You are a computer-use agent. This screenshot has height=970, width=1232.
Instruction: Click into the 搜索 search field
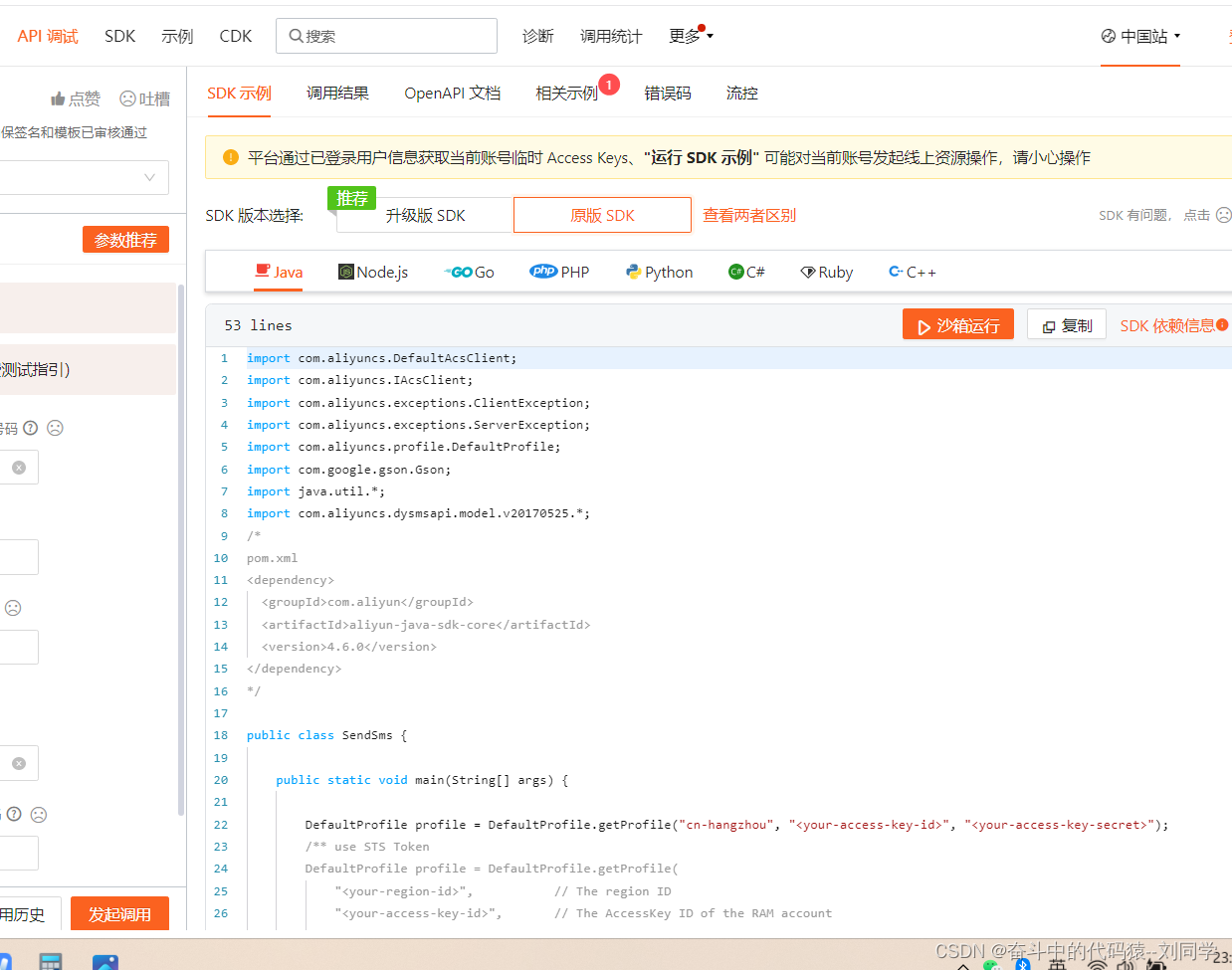pyautogui.click(x=386, y=36)
